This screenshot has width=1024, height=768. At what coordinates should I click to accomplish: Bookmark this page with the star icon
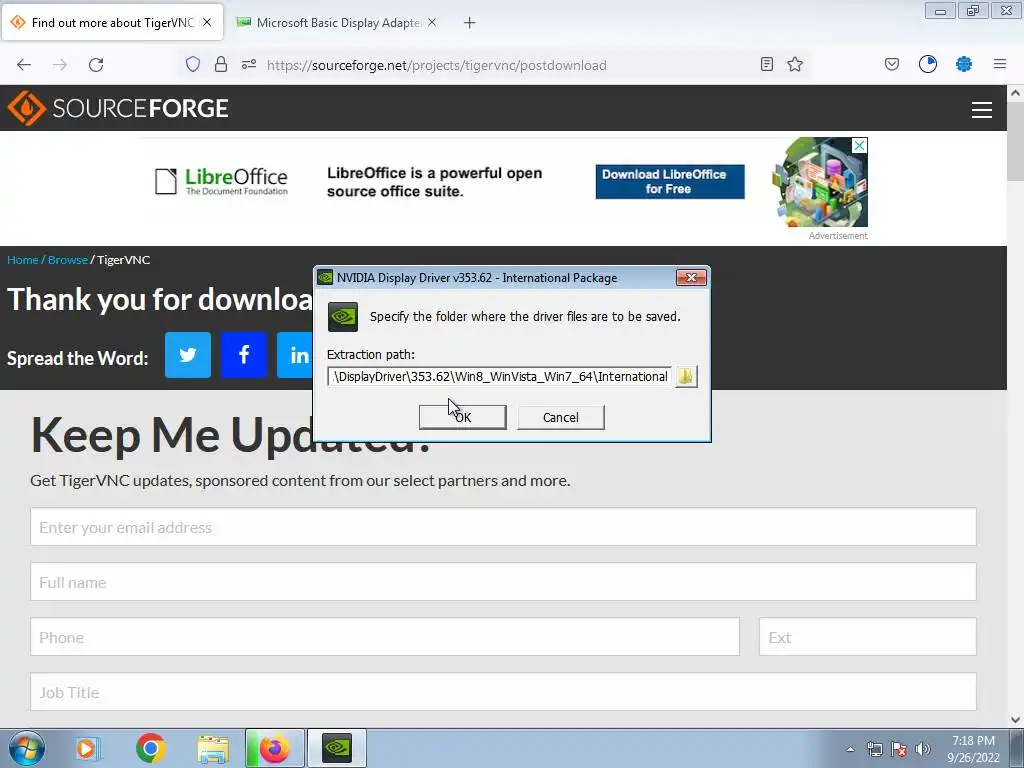(x=795, y=64)
